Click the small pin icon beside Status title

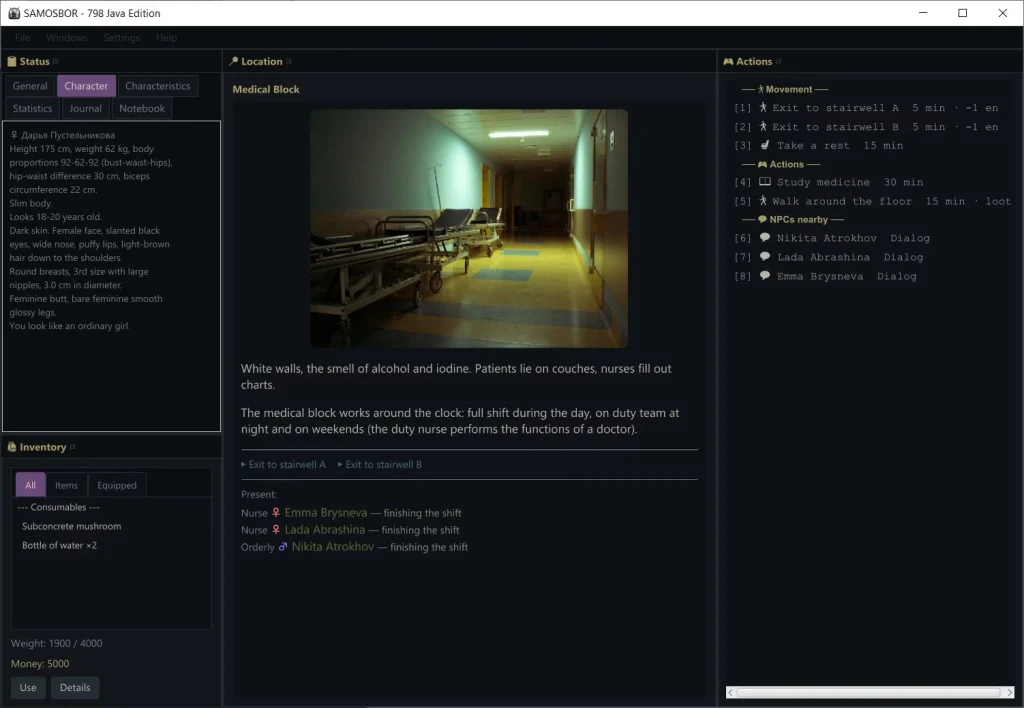(x=56, y=61)
